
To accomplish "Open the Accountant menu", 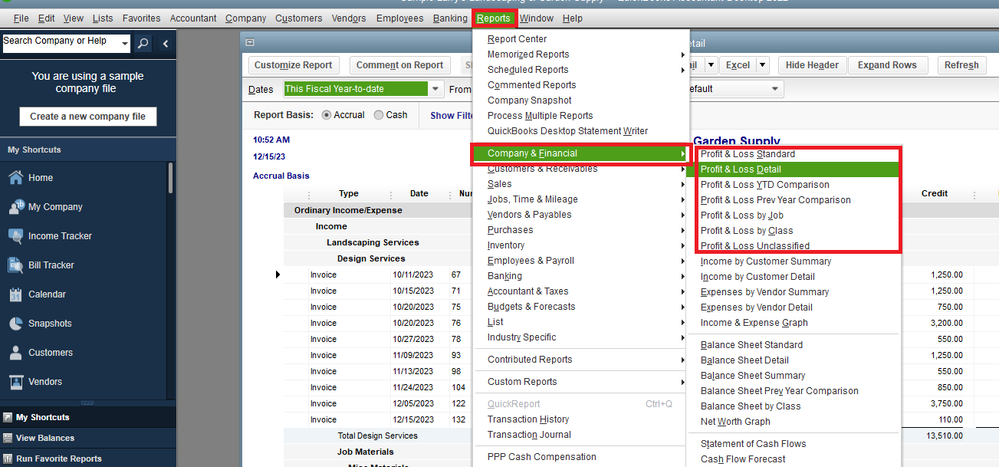I will [x=193, y=18].
